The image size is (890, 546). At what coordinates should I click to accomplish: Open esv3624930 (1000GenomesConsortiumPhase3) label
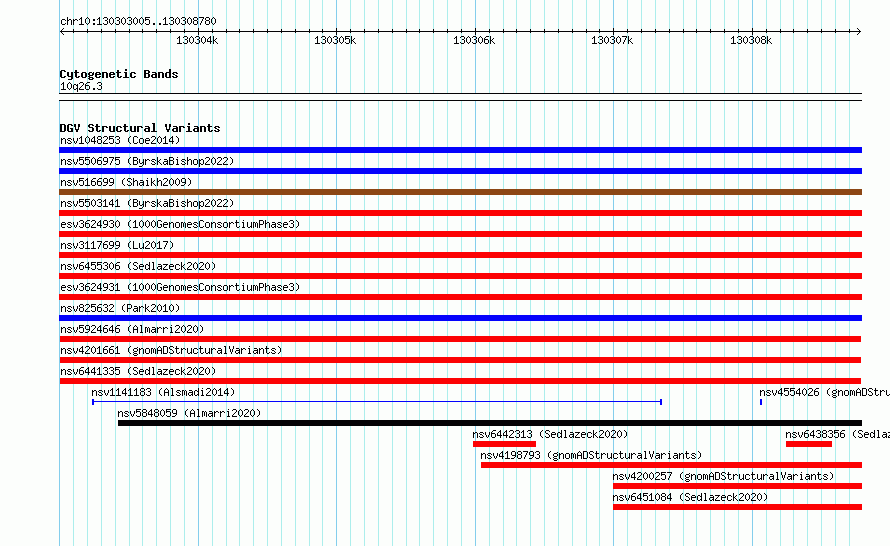(x=180, y=224)
